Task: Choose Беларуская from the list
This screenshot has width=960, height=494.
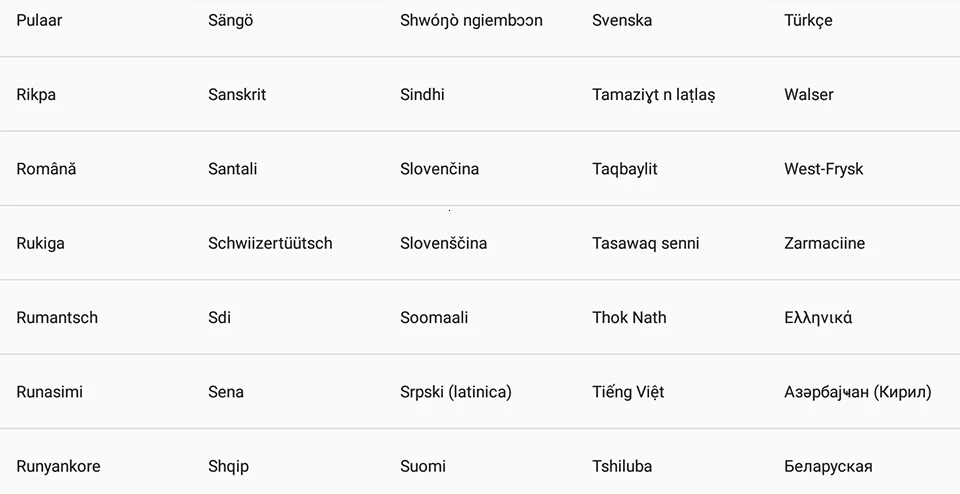Action: [828, 466]
